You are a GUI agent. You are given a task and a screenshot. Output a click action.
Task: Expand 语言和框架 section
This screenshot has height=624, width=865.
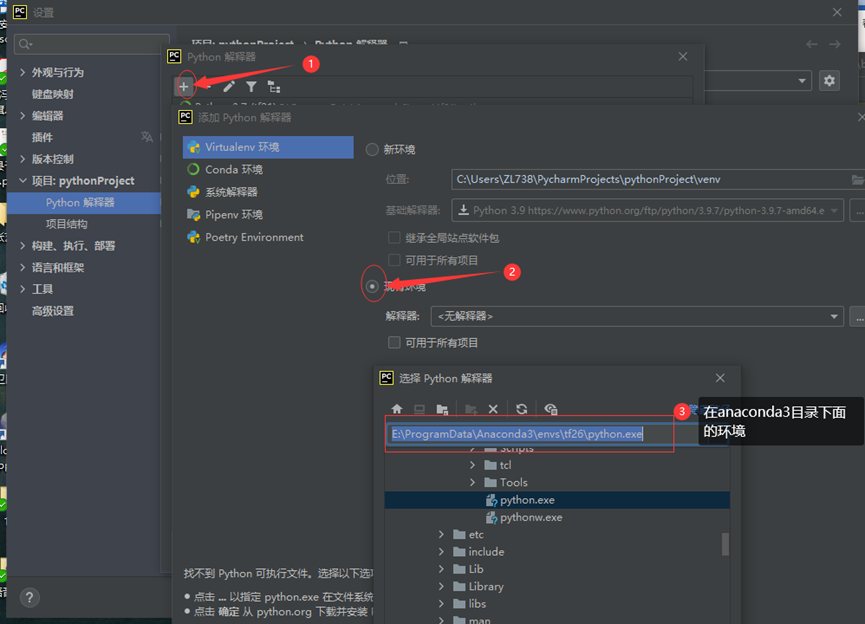click(23, 267)
